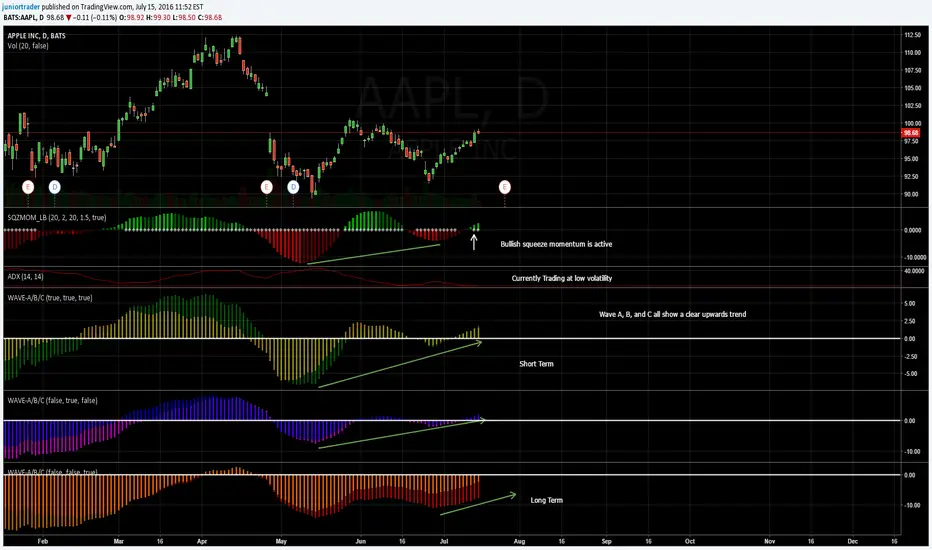Click the 'Apr' label on time axis
The image size is (932, 550).
coord(202,542)
